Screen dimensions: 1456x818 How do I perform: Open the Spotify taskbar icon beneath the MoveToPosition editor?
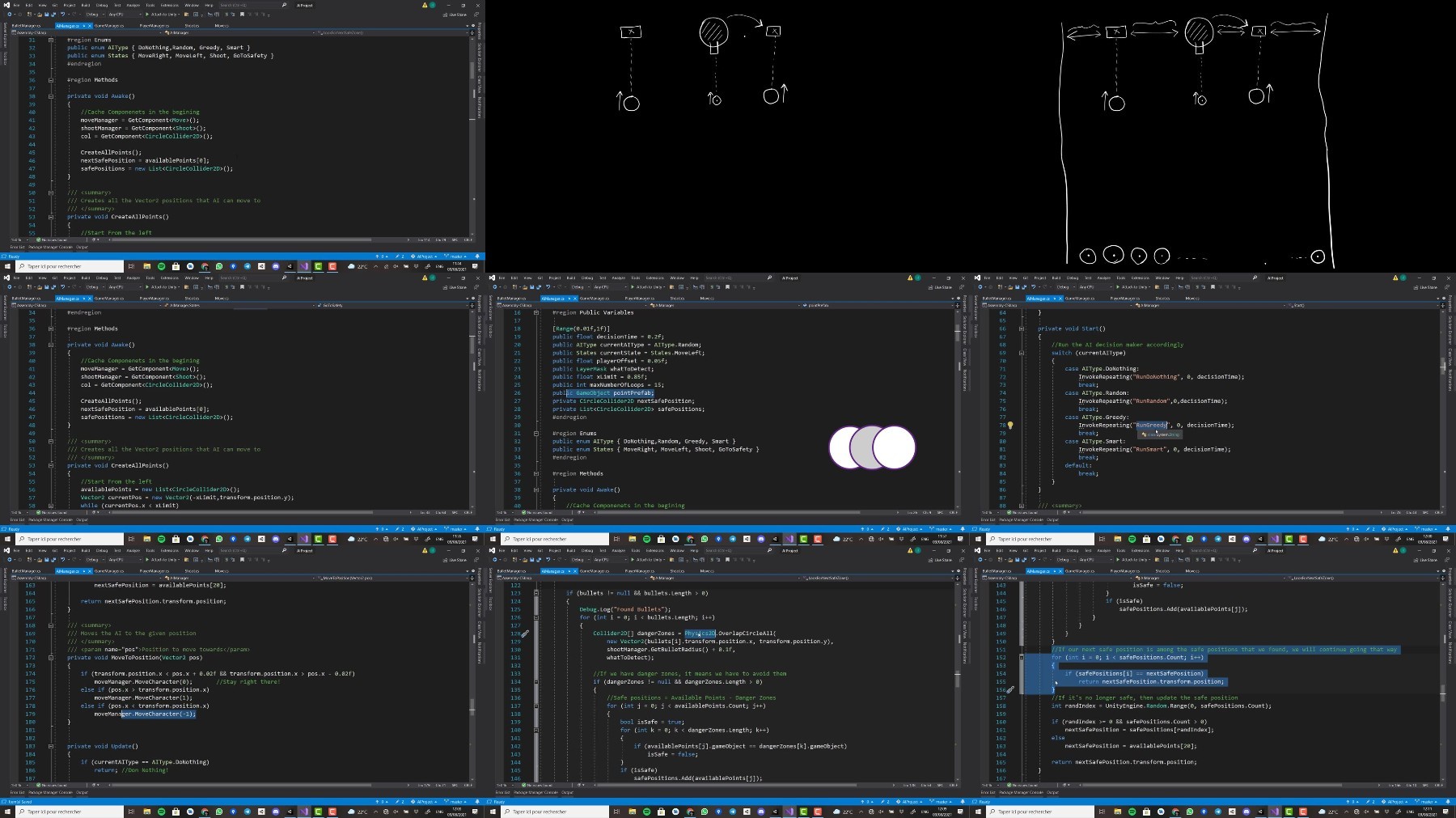(161, 811)
